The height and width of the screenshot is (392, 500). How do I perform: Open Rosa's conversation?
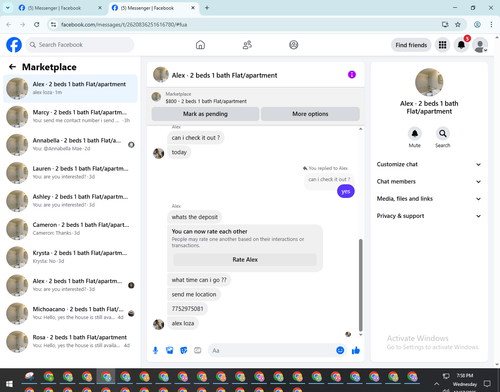70,341
